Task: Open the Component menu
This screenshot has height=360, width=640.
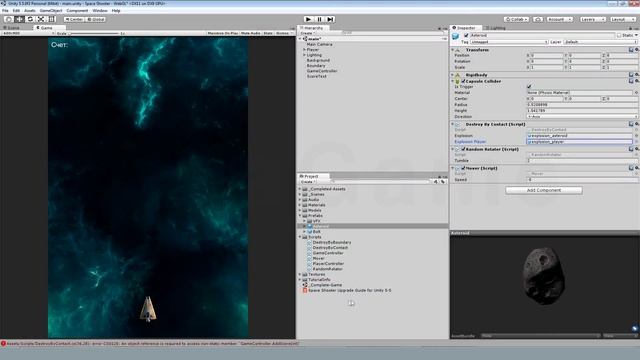Action: pyautogui.click(x=77, y=11)
